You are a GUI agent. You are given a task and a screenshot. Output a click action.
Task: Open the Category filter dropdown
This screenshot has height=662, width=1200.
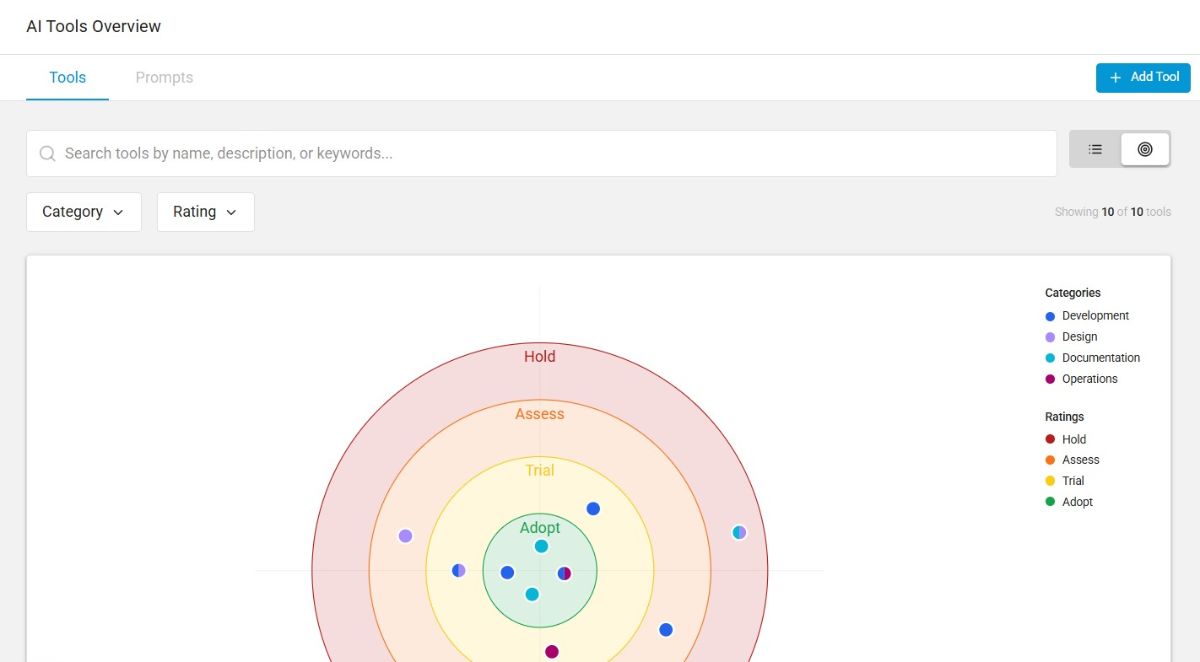point(83,212)
